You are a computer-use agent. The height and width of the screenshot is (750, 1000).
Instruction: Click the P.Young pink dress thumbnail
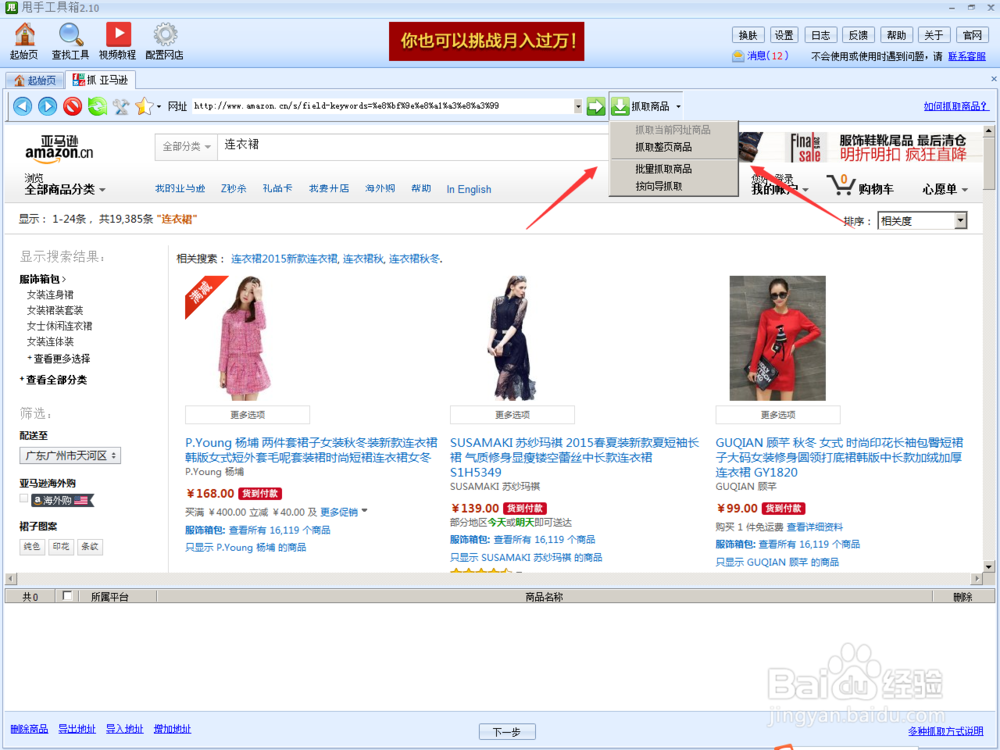246,338
